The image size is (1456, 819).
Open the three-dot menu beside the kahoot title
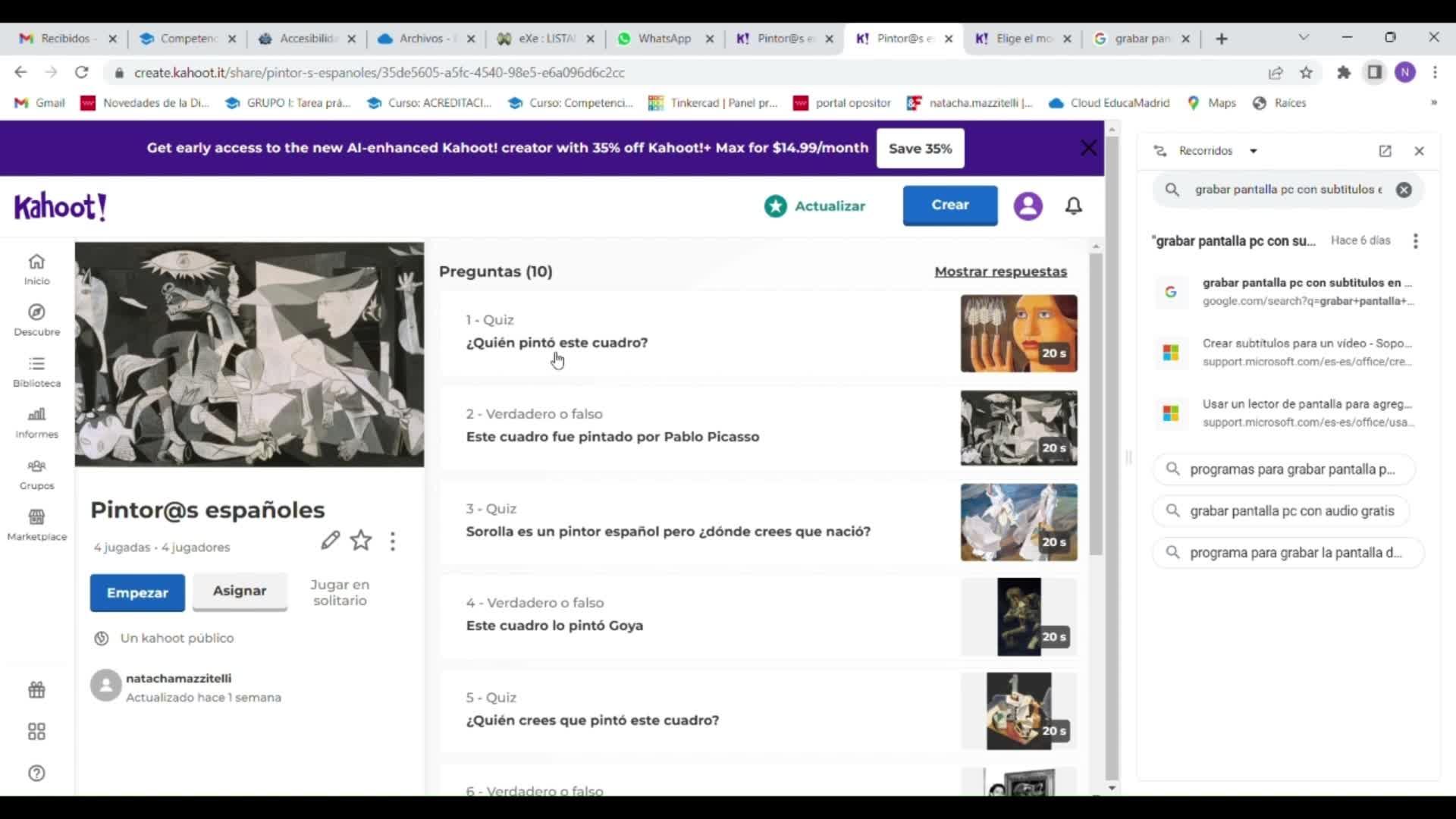[392, 541]
